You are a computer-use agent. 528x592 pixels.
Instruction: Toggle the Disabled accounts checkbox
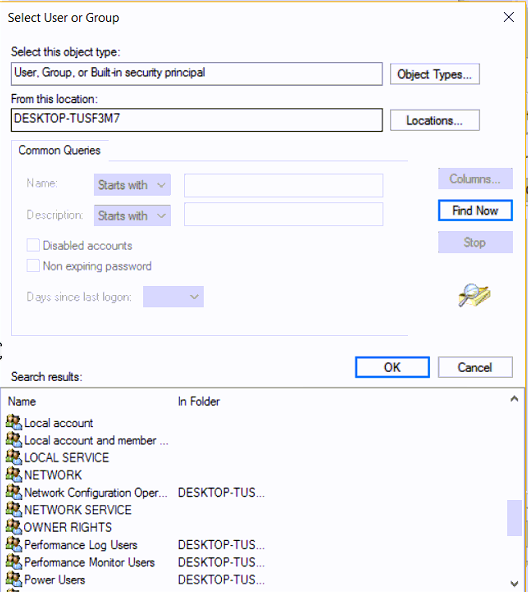[x=33, y=245]
